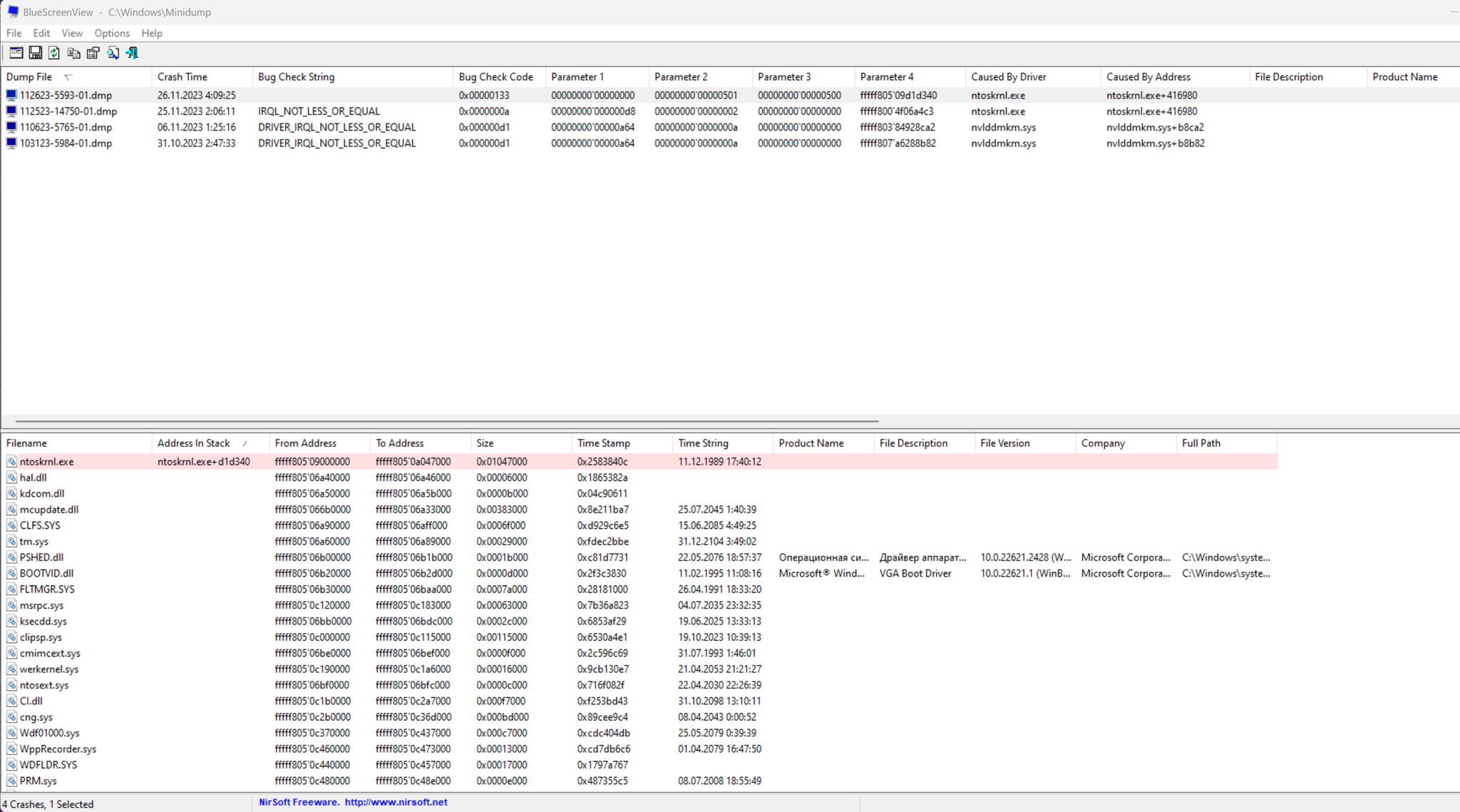Click the Save Selected Items floppy icon
1460x812 pixels.
(35, 53)
